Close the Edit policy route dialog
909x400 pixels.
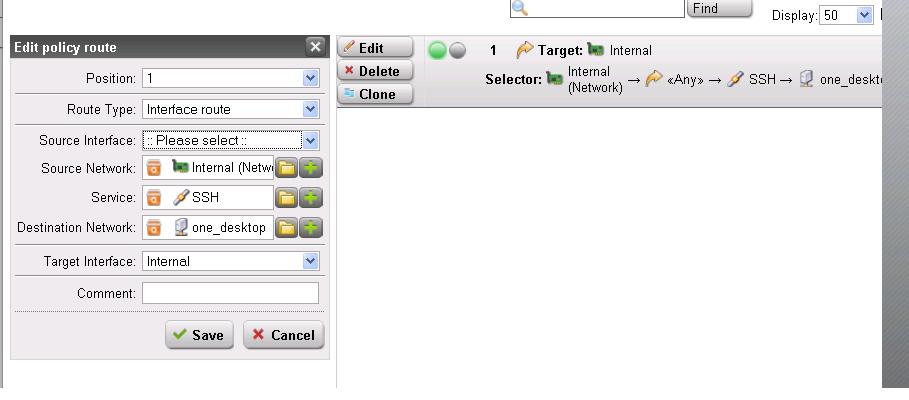coord(315,47)
